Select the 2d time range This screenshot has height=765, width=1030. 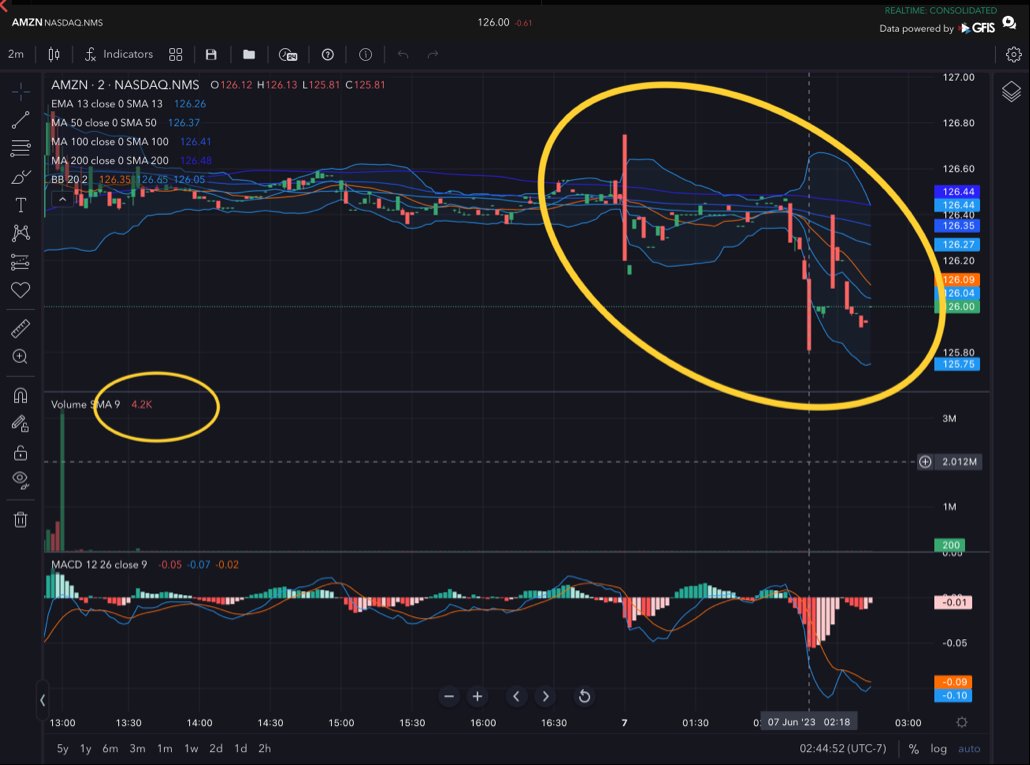pyautogui.click(x=216, y=748)
